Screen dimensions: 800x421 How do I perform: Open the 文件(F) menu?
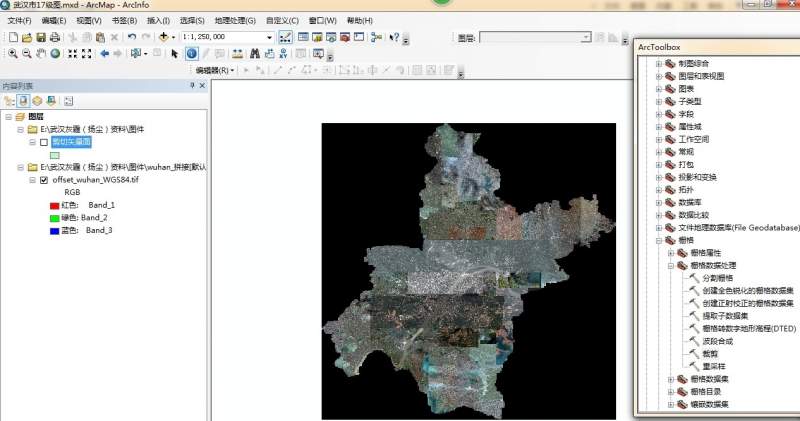[19, 20]
